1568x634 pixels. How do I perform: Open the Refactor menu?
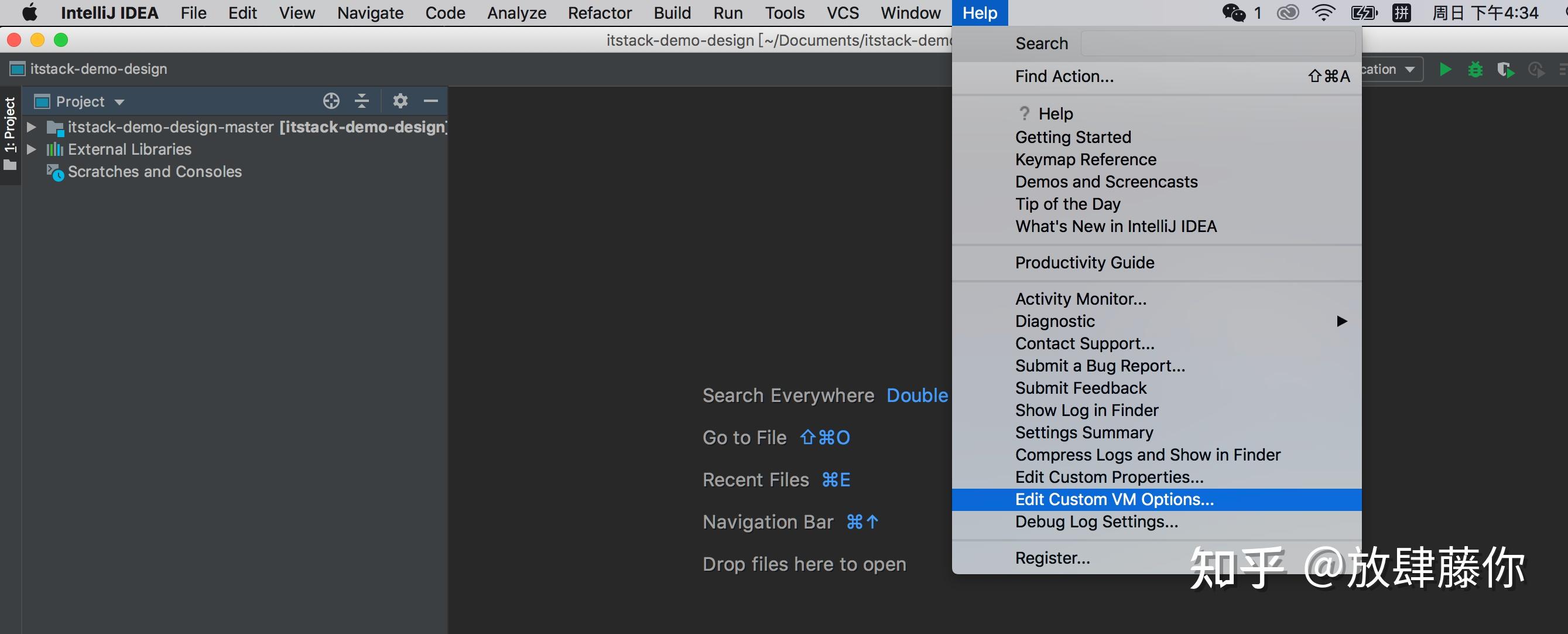(x=600, y=13)
